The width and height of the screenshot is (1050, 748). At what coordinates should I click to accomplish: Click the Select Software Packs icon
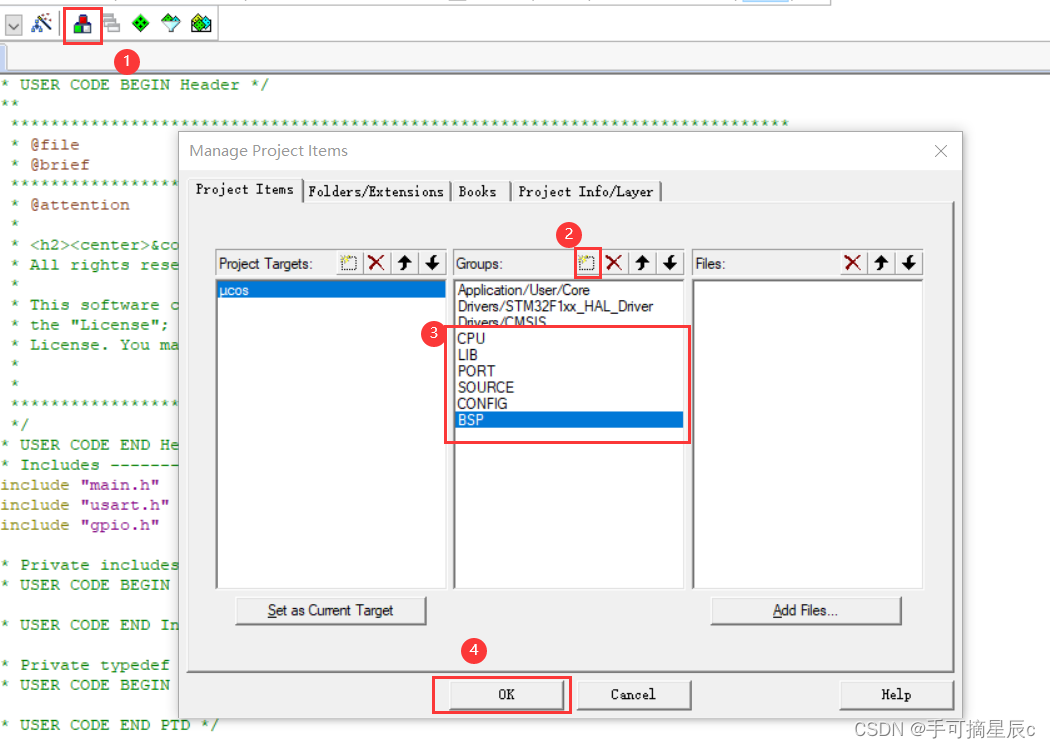(x=171, y=24)
